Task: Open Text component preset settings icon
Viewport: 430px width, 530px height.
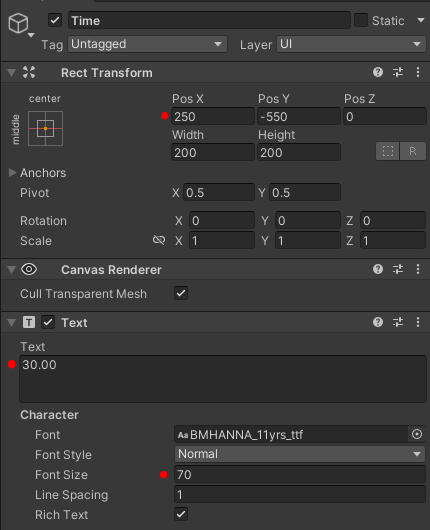Action: (x=398, y=322)
